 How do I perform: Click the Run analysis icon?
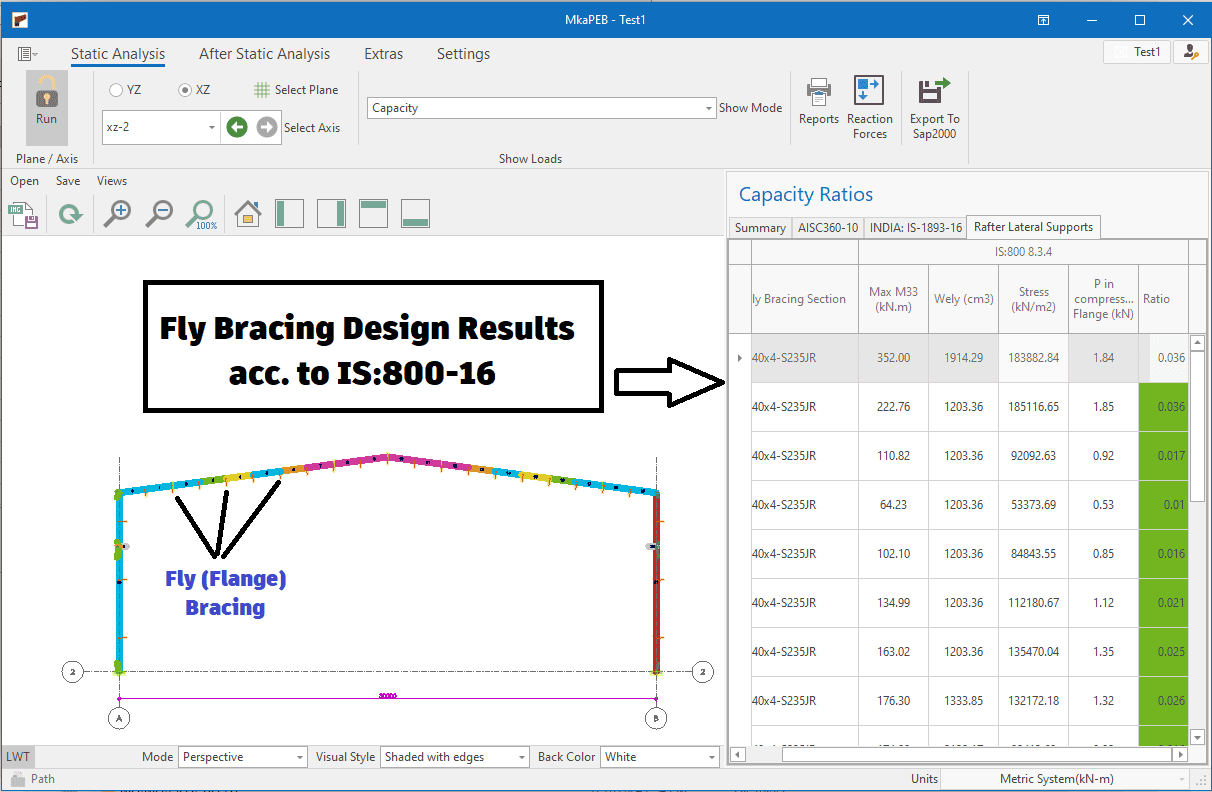[46, 98]
